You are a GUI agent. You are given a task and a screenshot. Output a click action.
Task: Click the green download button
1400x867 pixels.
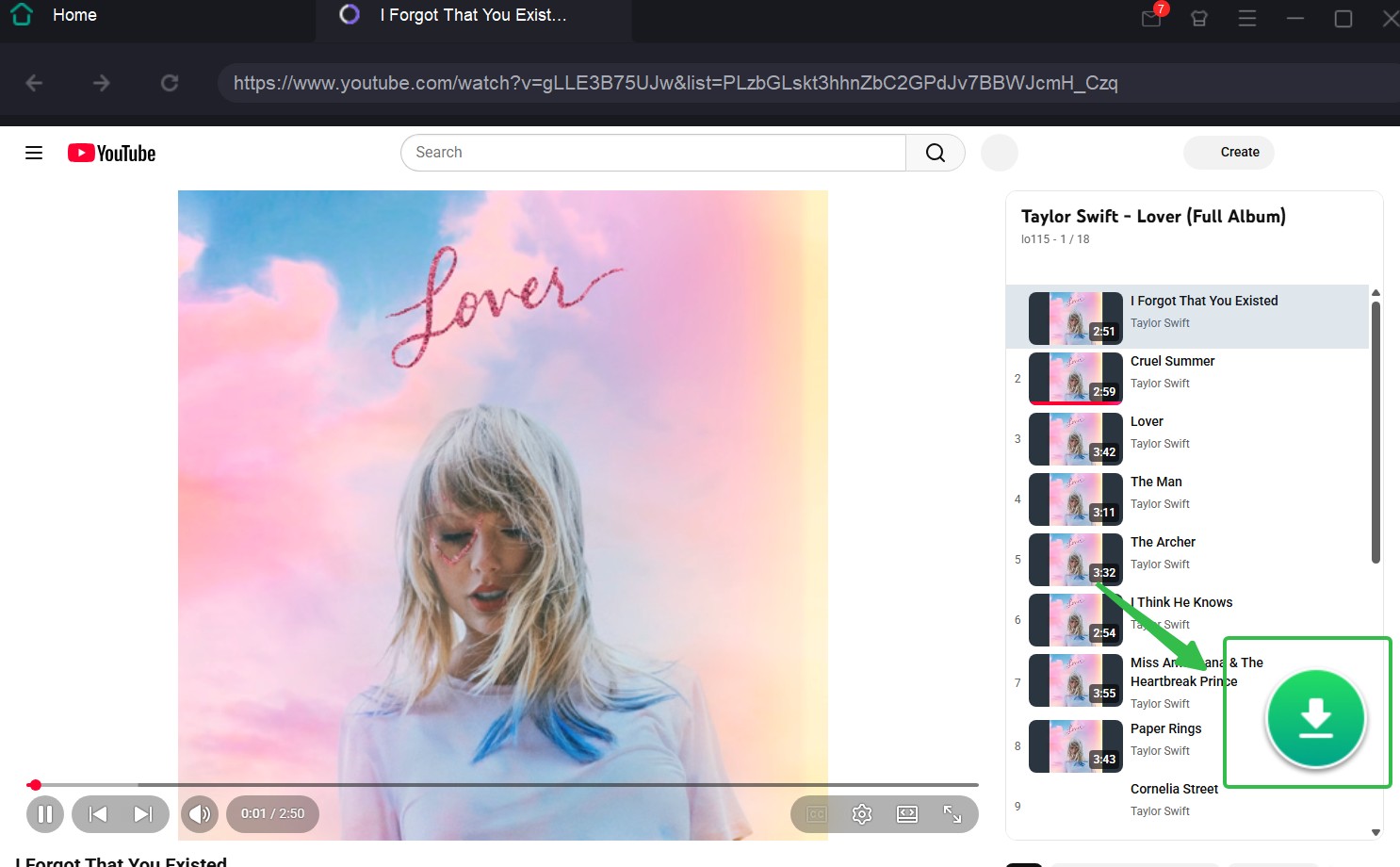coord(1315,718)
